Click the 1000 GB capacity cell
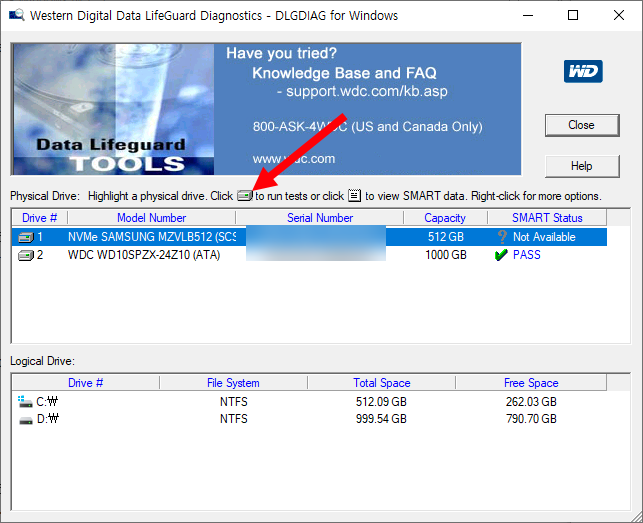The image size is (643, 523). tap(446, 255)
